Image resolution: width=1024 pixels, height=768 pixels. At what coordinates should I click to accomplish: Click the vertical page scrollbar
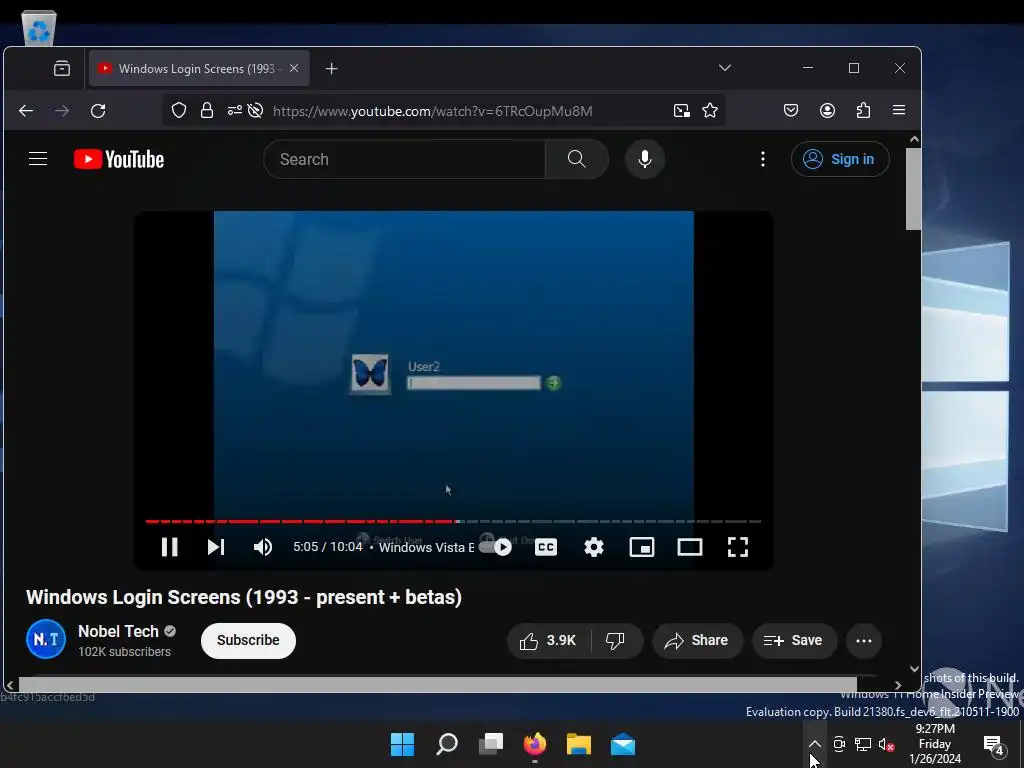click(914, 189)
